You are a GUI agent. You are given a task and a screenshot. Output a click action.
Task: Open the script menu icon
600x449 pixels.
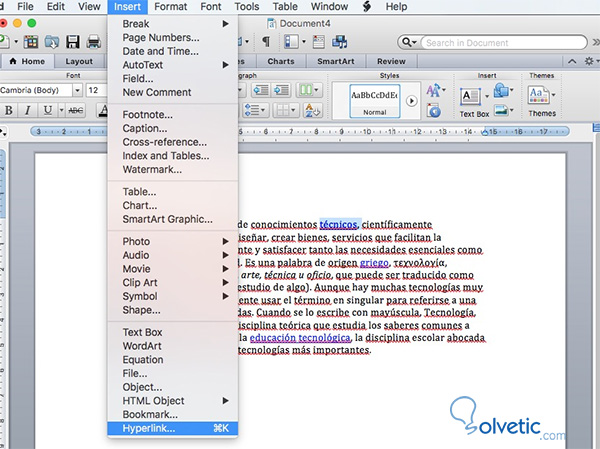tap(367, 7)
